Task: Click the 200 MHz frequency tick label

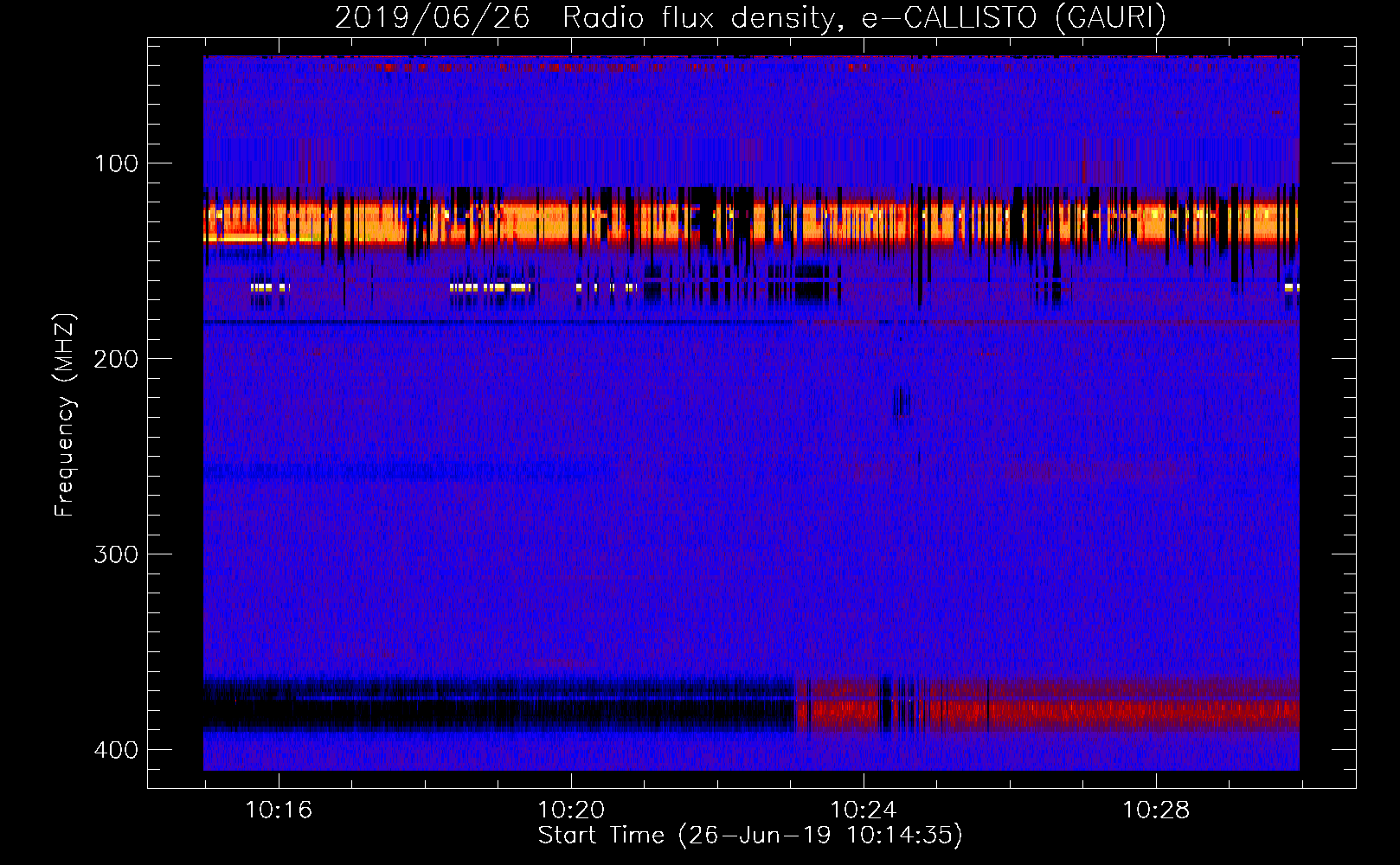Action: click(x=116, y=359)
